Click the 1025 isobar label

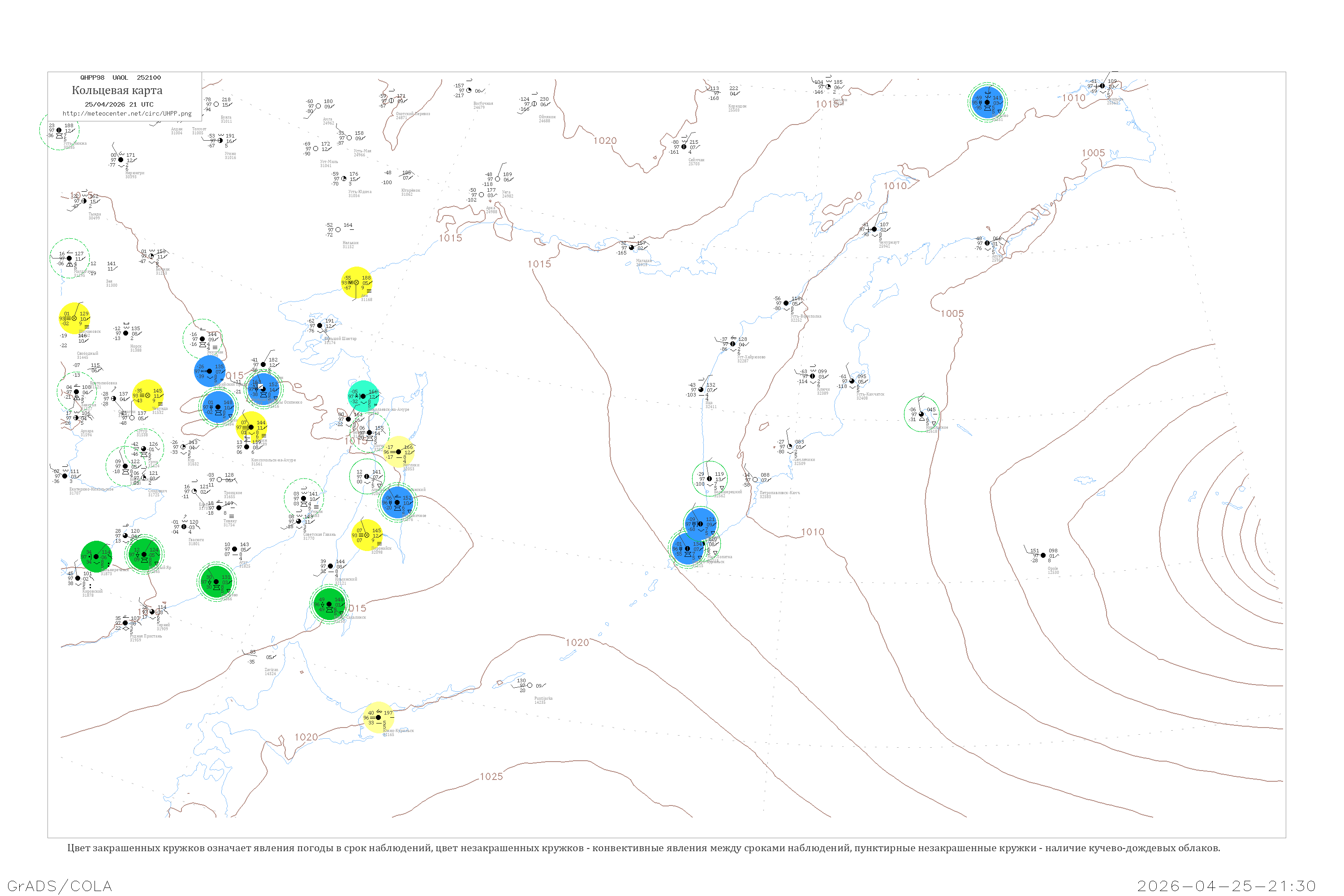491,776
